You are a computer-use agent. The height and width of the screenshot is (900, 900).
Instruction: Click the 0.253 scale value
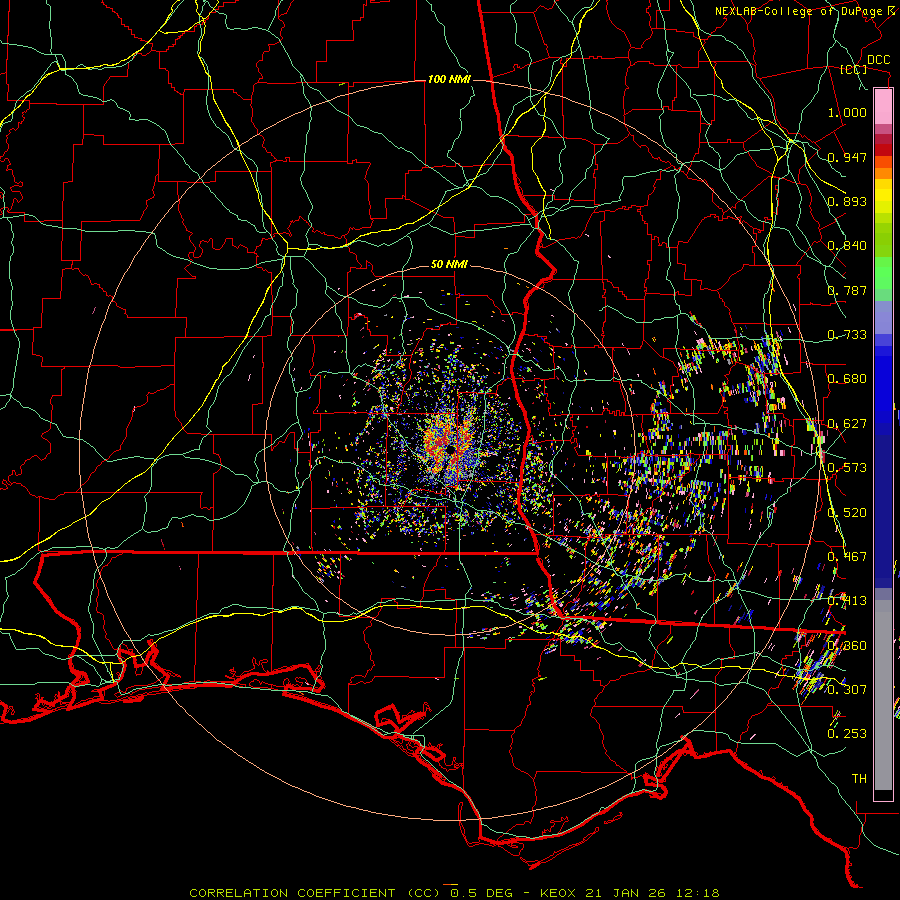(x=847, y=734)
